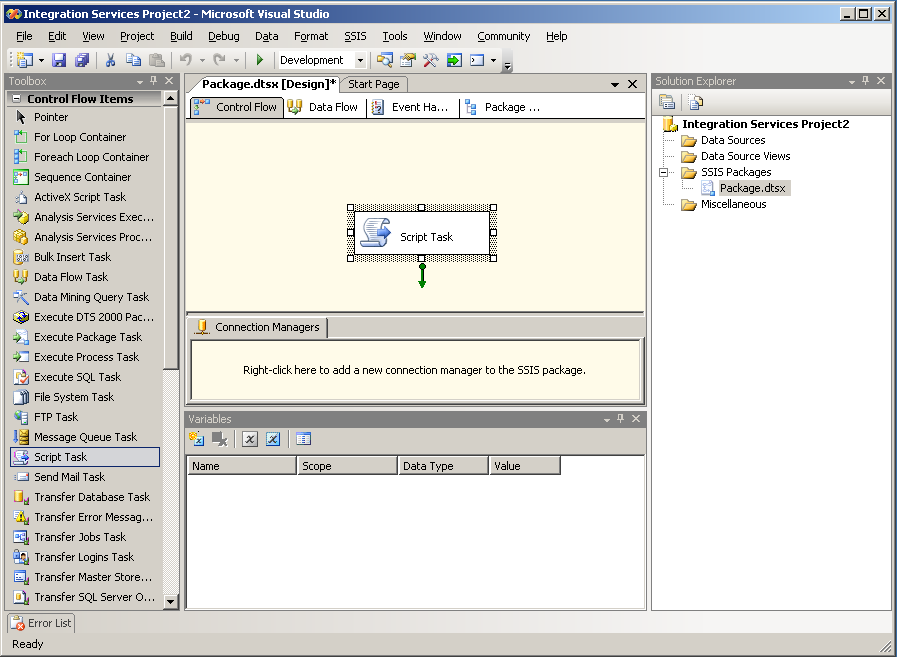Open the Error List panel
Viewport: 897px width, 657px height.
(x=41, y=623)
